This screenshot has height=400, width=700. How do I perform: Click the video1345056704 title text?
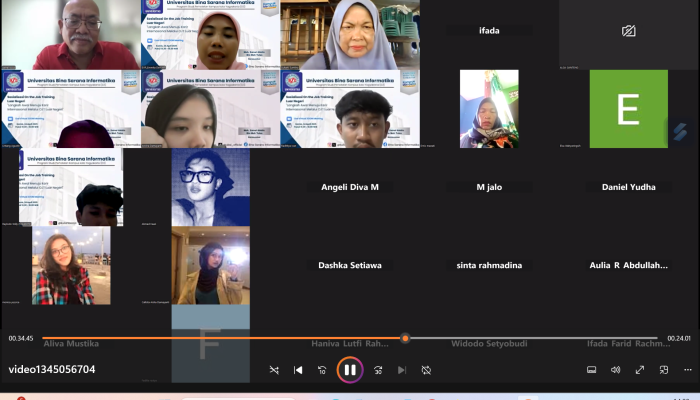point(52,370)
